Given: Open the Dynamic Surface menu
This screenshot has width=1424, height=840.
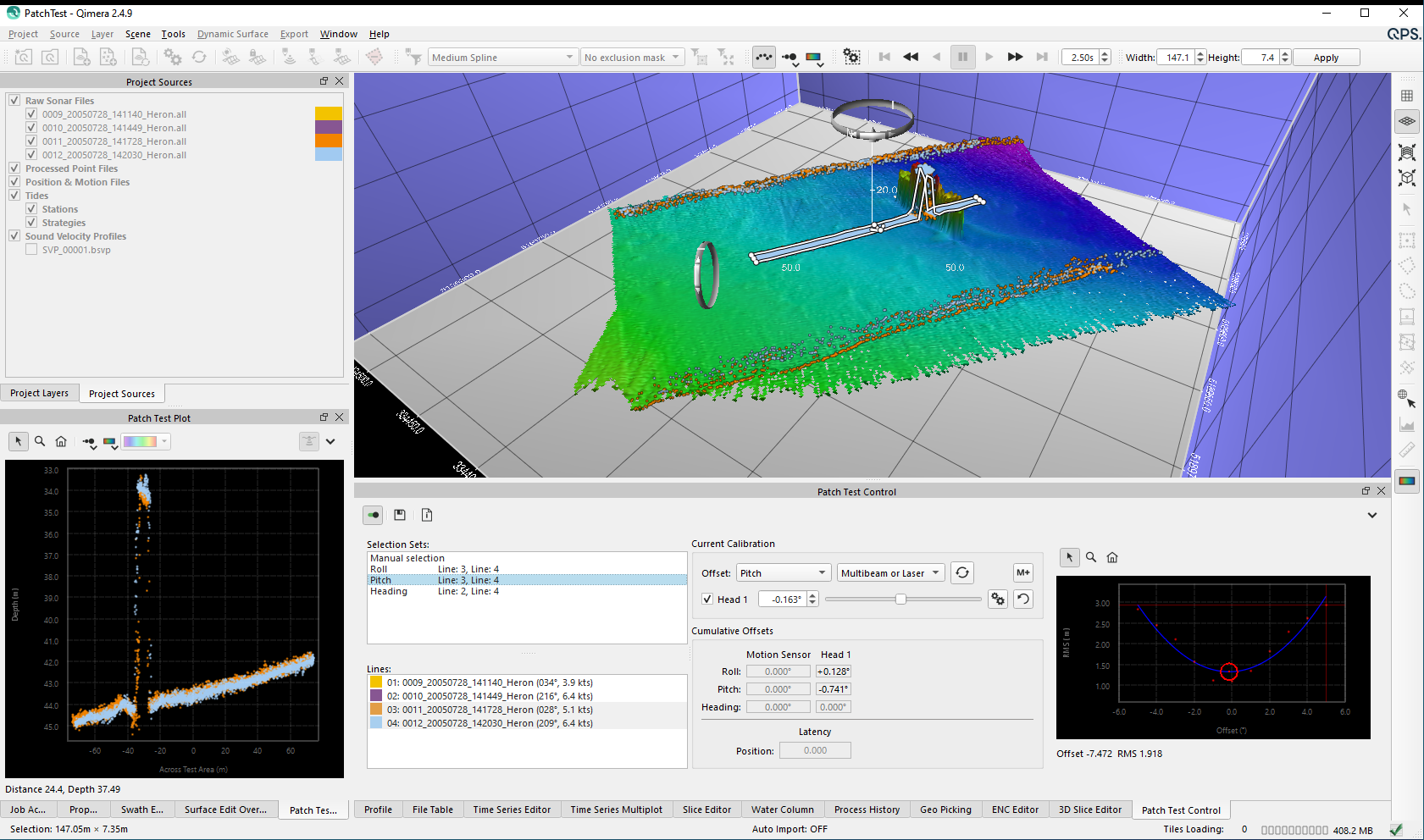Looking at the screenshot, I should [232, 34].
